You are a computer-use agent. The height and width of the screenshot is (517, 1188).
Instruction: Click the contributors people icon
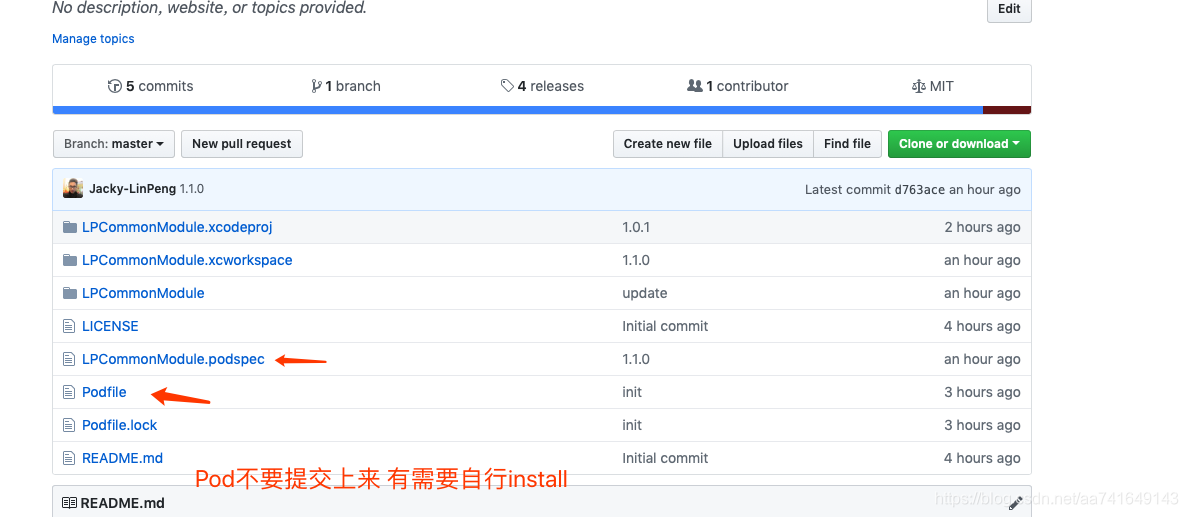click(x=695, y=86)
